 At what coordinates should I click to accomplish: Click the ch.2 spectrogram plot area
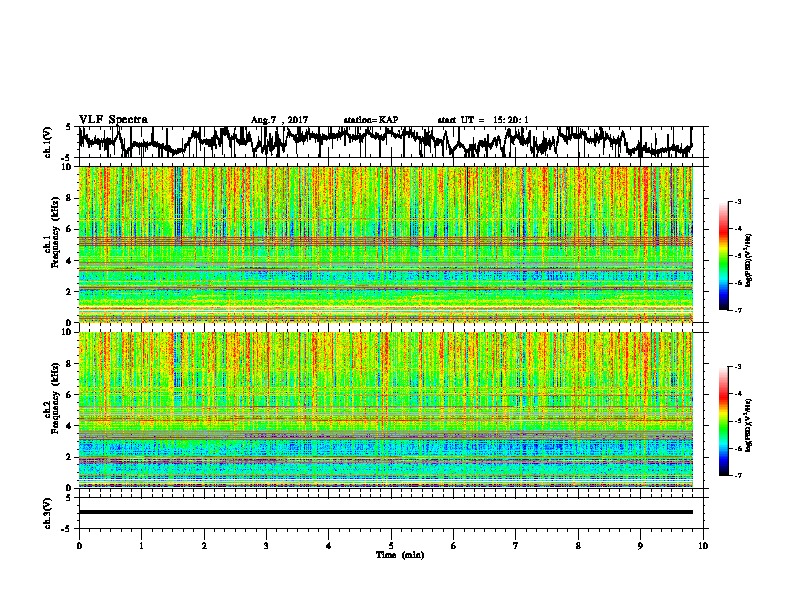pos(386,410)
